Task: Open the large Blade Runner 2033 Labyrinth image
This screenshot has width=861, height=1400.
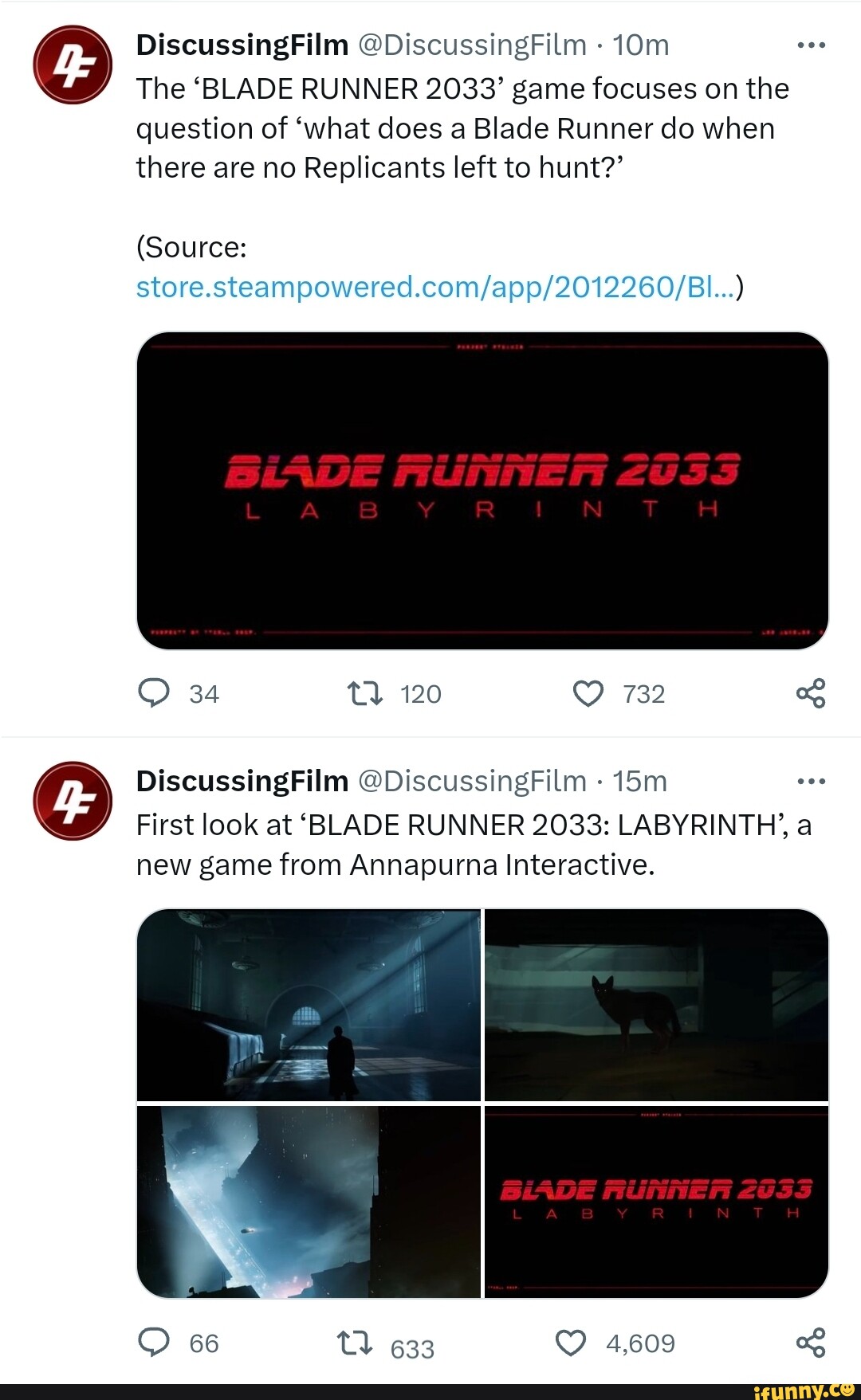Action: [482, 490]
